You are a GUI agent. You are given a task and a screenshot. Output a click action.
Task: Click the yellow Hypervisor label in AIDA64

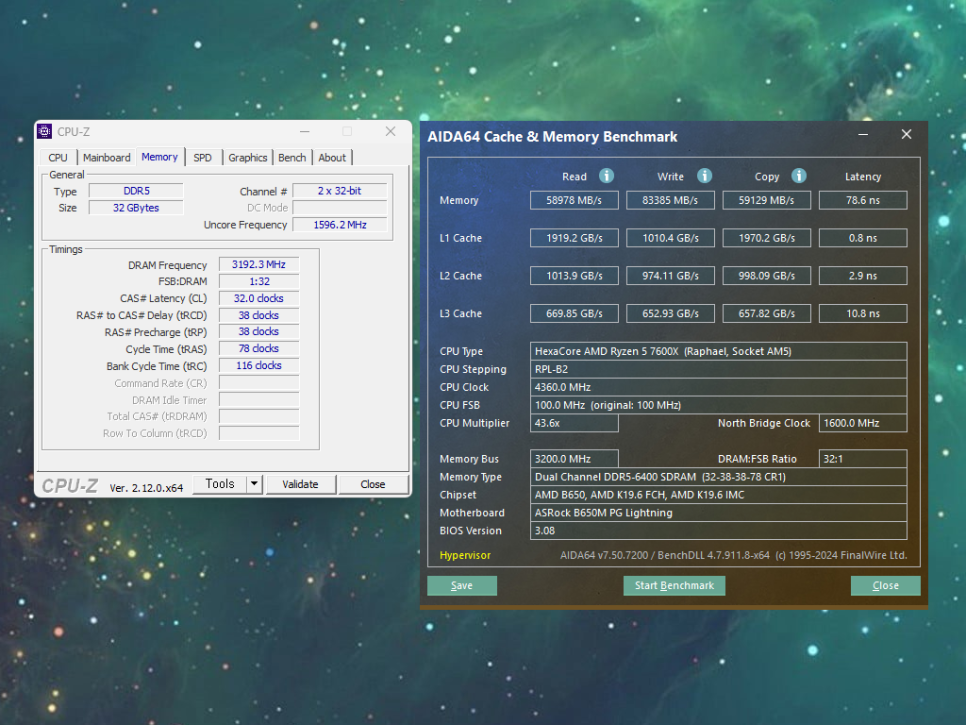click(x=465, y=555)
